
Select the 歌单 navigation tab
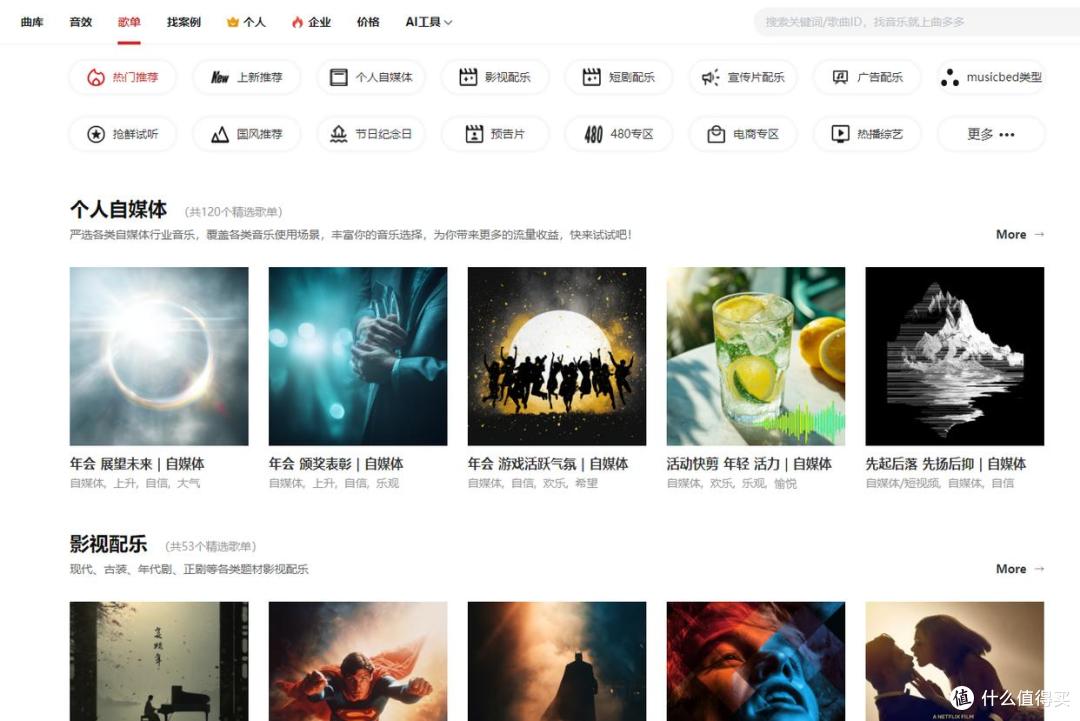click(x=129, y=22)
